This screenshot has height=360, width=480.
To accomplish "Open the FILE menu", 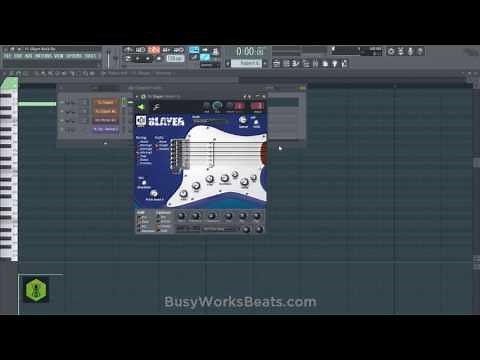I will [x=7, y=56].
